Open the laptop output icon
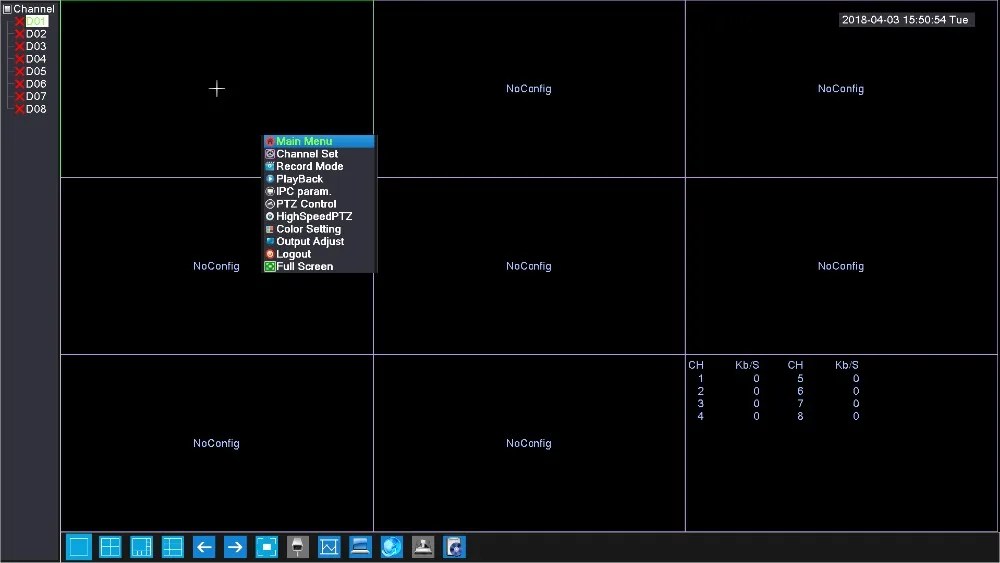Viewport: 1000px width, 563px height. 360,547
